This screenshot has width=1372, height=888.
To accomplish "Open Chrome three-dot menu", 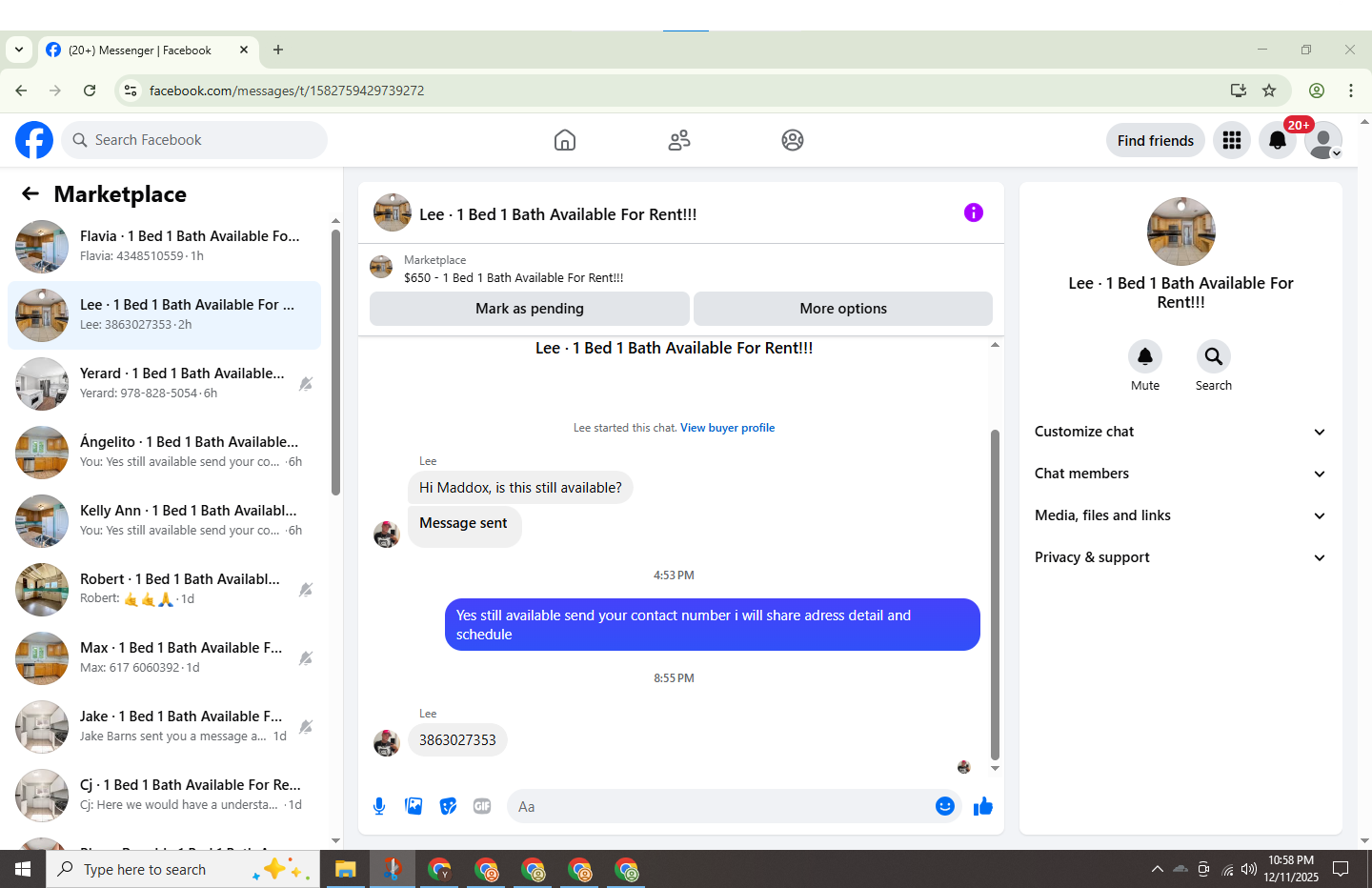I will [x=1351, y=91].
